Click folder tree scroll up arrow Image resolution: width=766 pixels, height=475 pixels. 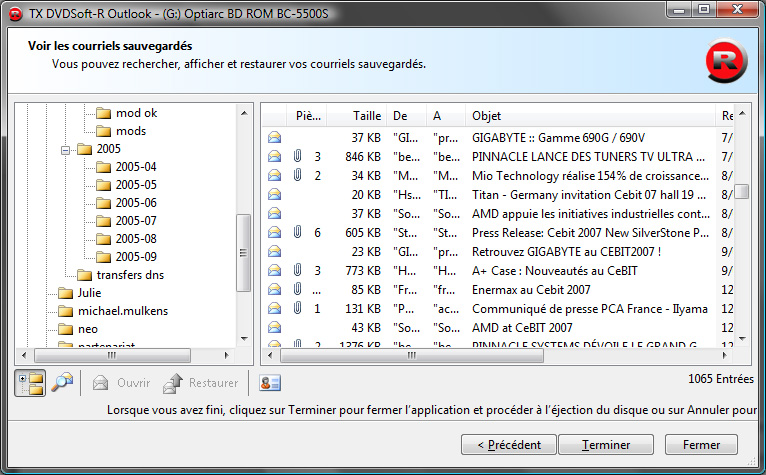[244, 113]
